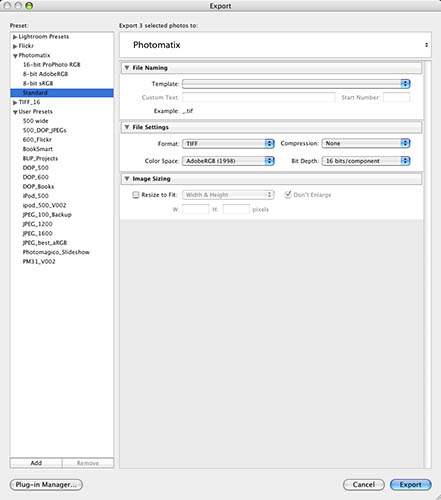Click the Lightroom Presets folder label
This screenshot has width=441, height=500.
coord(44,37)
